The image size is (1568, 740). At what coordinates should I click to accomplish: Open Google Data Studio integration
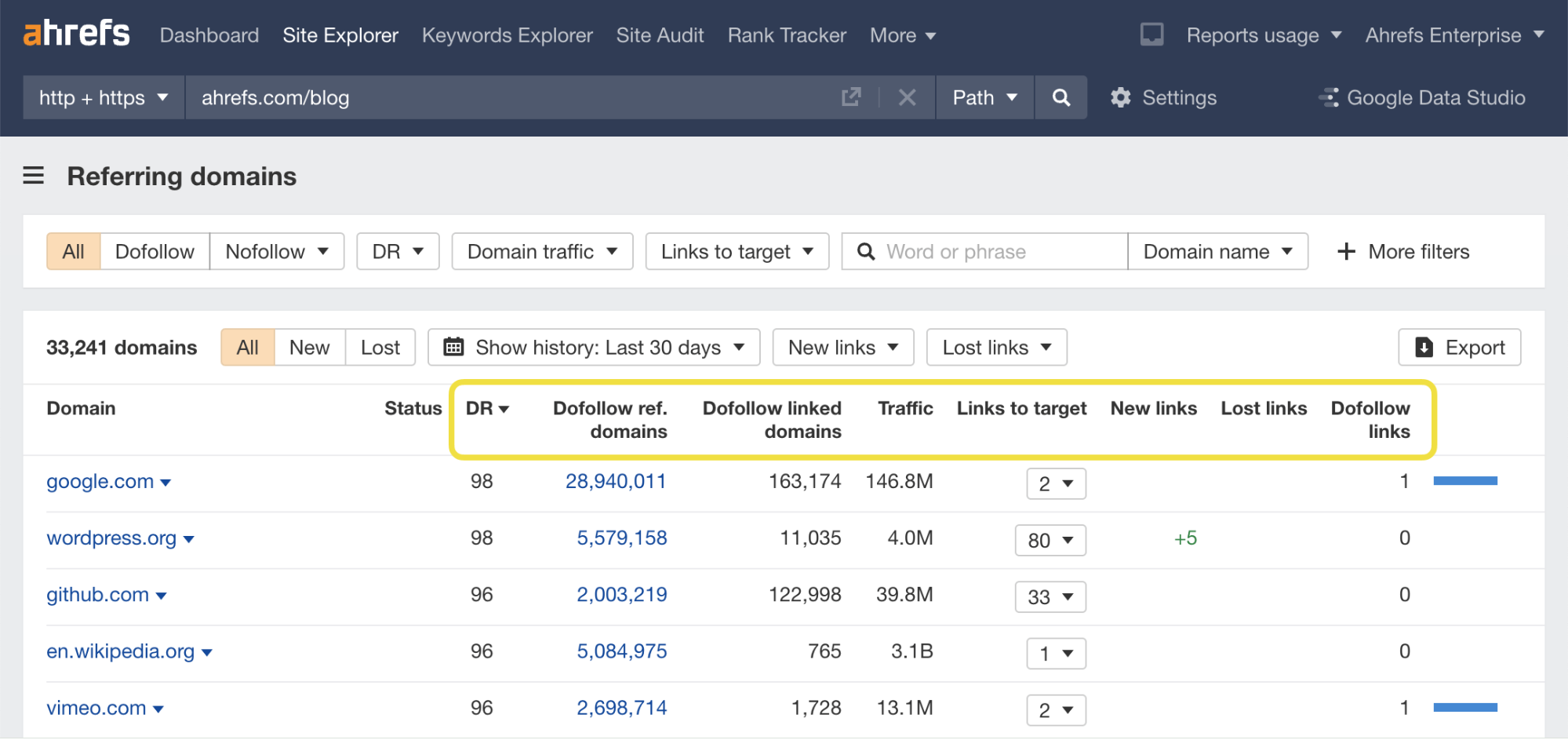(x=1423, y=97)
